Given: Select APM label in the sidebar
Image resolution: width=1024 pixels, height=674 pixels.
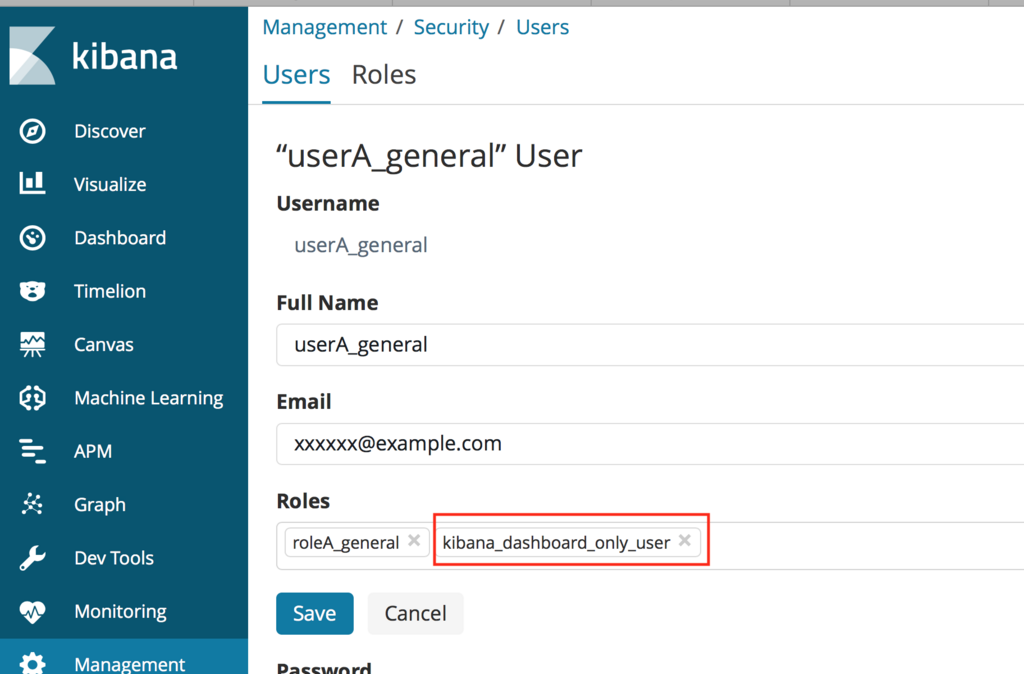Looking at the screenshot, I should tap(93, 451).
